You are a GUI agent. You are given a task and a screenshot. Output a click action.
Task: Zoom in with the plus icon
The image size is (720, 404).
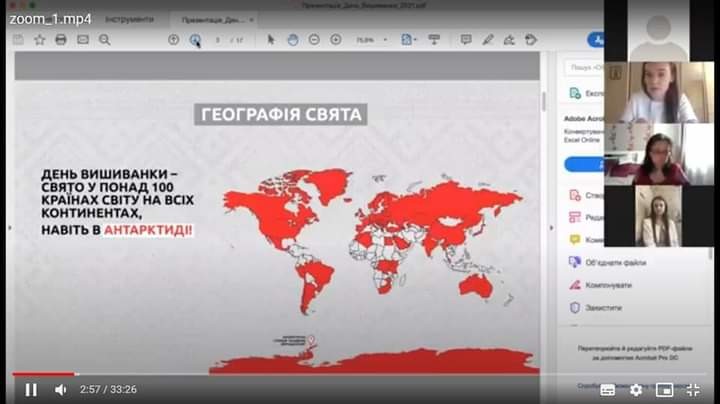coord(336,39)
